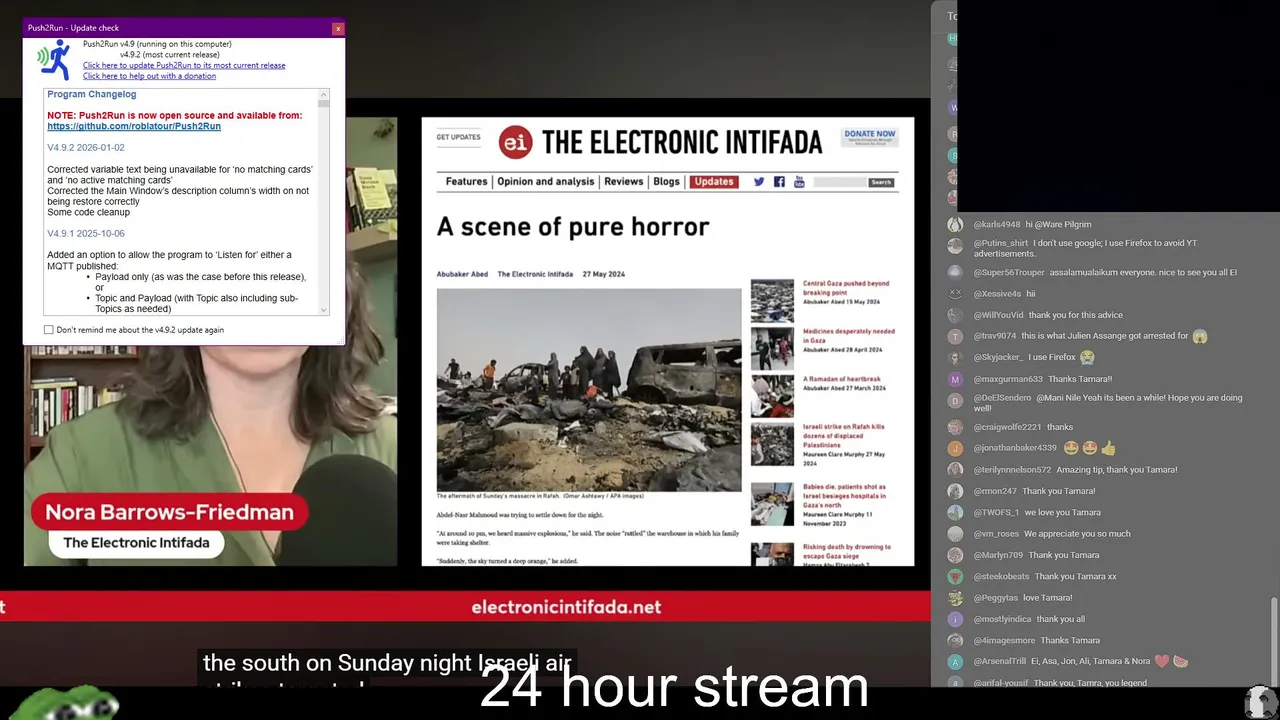
Task: Click the chat panel scrollbar thumb
Action: [x=1273, y=642]
